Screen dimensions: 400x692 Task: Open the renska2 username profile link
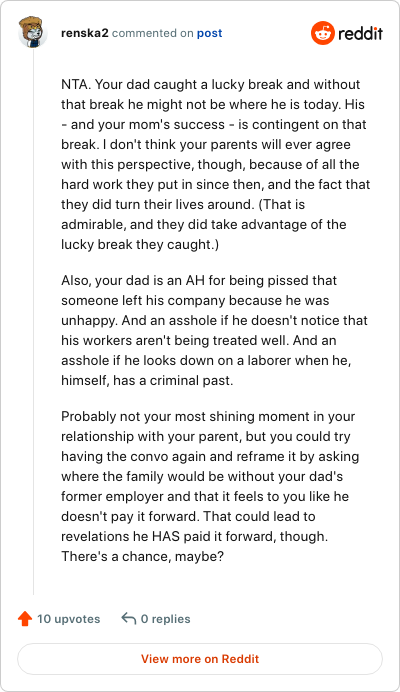click(84, 33)
